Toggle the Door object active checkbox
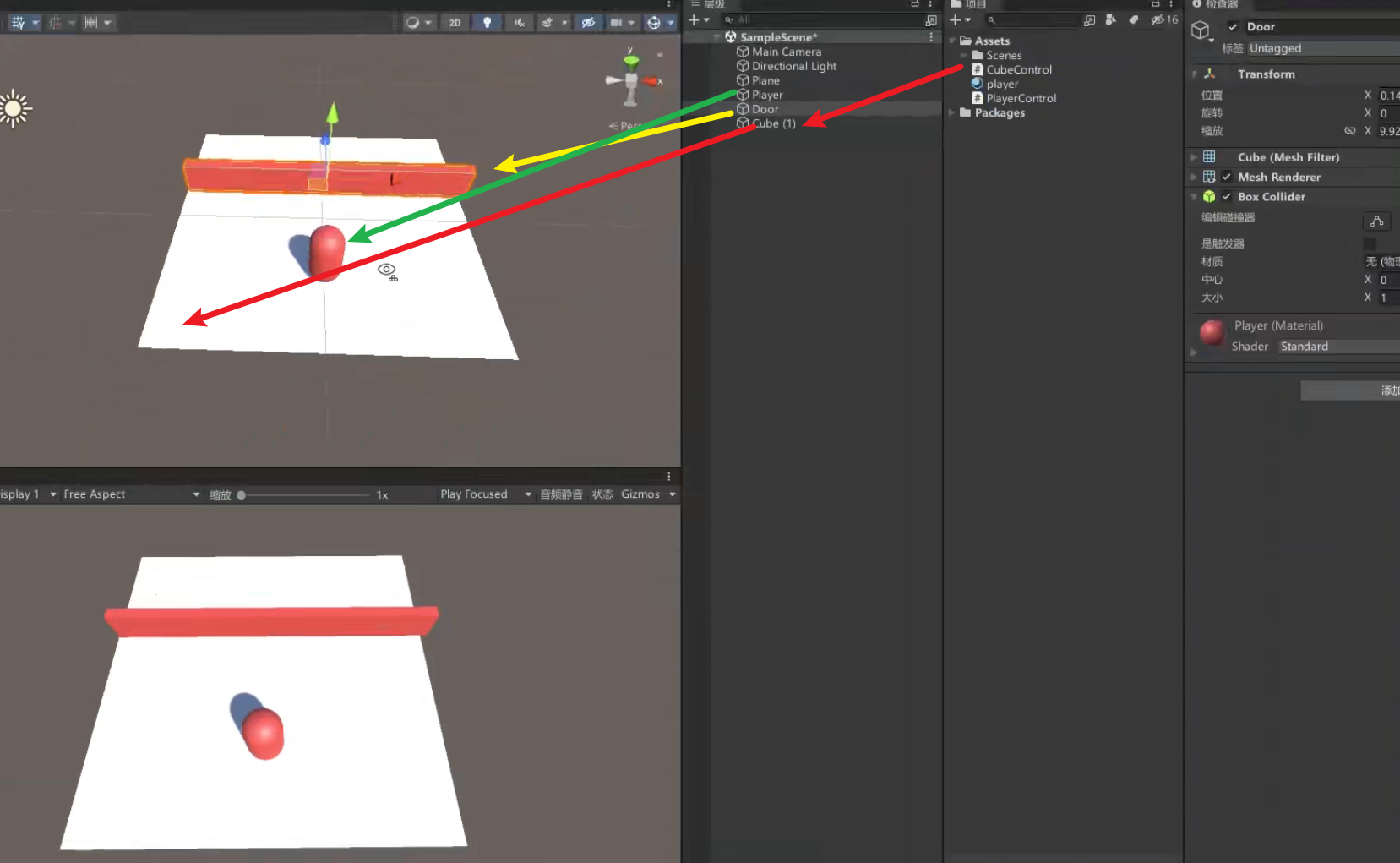Screen dimensions: 1400x863 [x=1233, y=27]
